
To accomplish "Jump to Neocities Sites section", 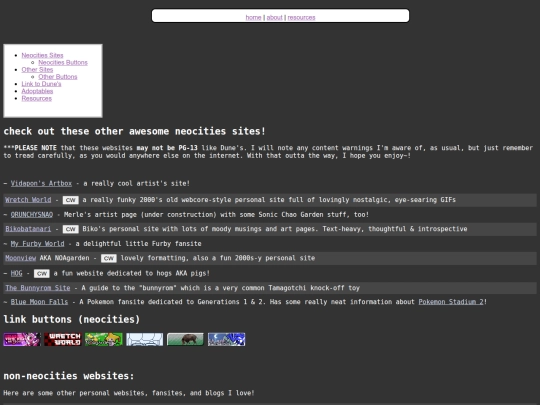I will [42, 55].
